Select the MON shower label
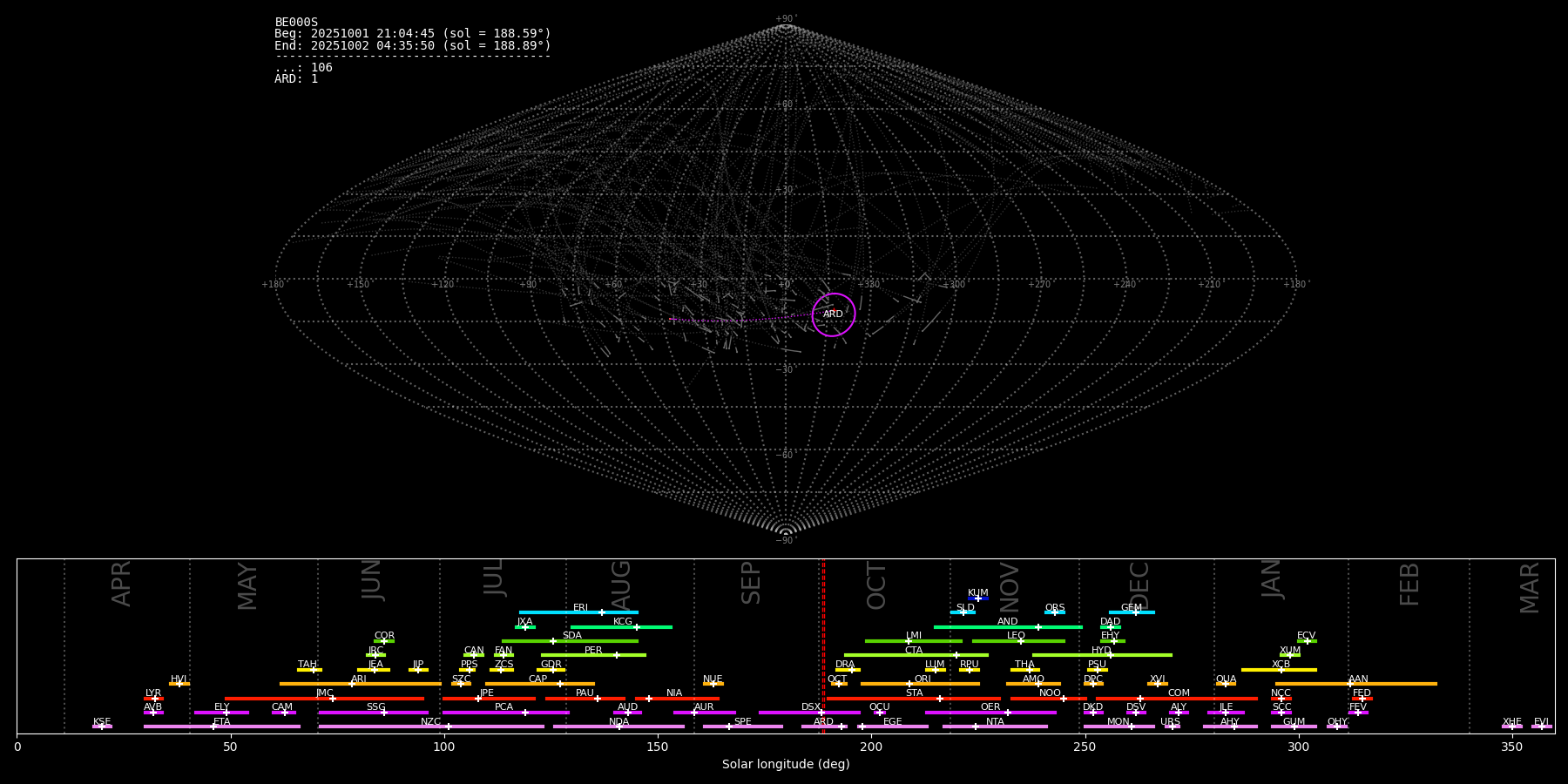 [1119, 722]
